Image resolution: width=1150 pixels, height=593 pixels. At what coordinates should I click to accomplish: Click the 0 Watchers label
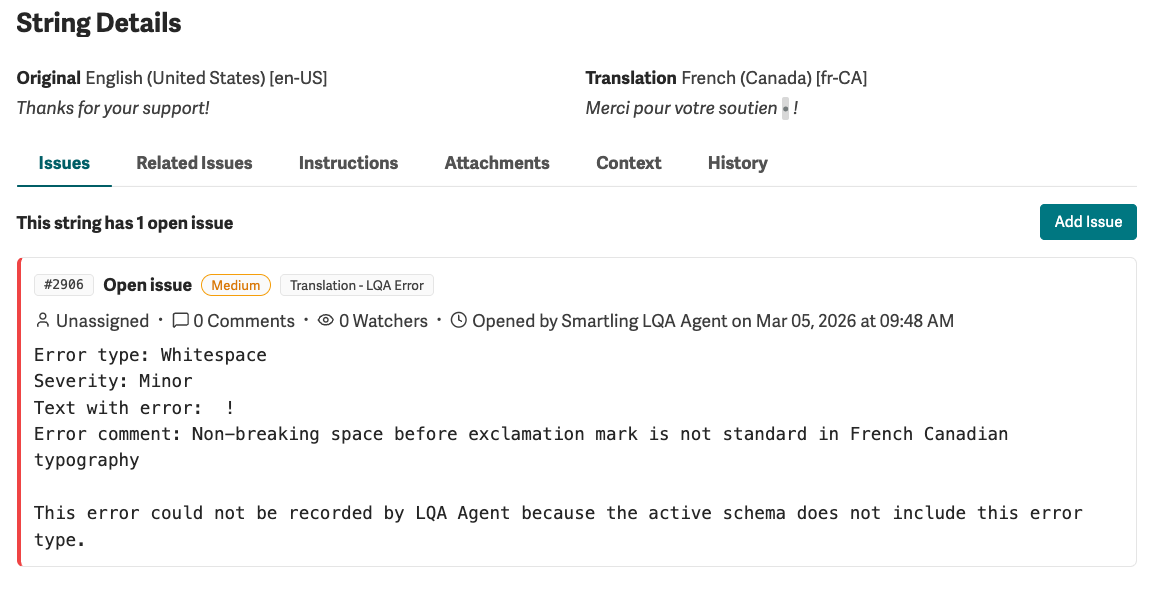[384, 320]
